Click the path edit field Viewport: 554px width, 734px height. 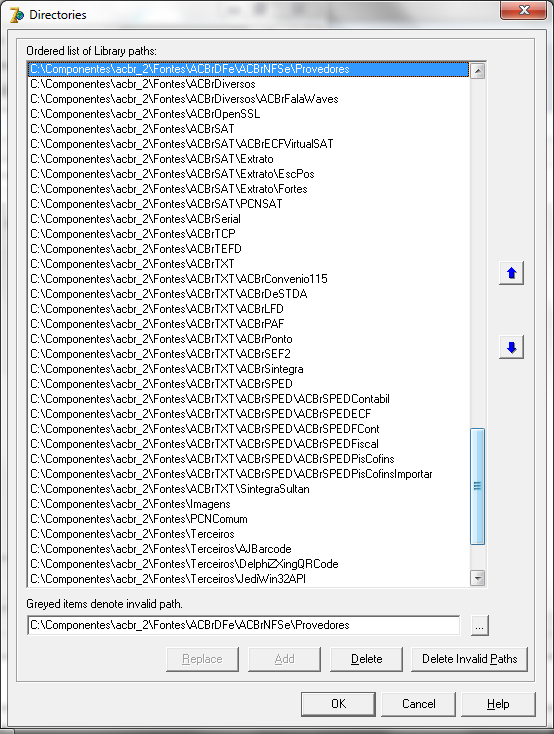tap(244, 625)
